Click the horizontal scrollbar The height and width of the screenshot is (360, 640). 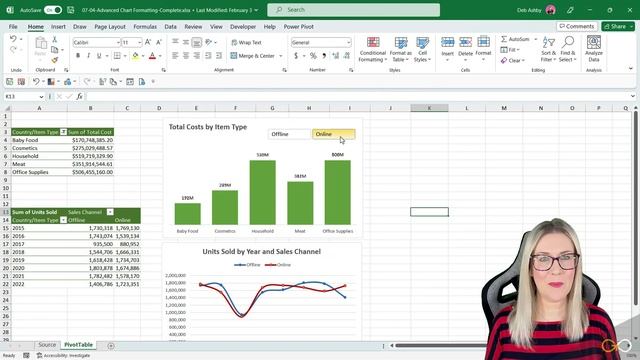[441, 346]
